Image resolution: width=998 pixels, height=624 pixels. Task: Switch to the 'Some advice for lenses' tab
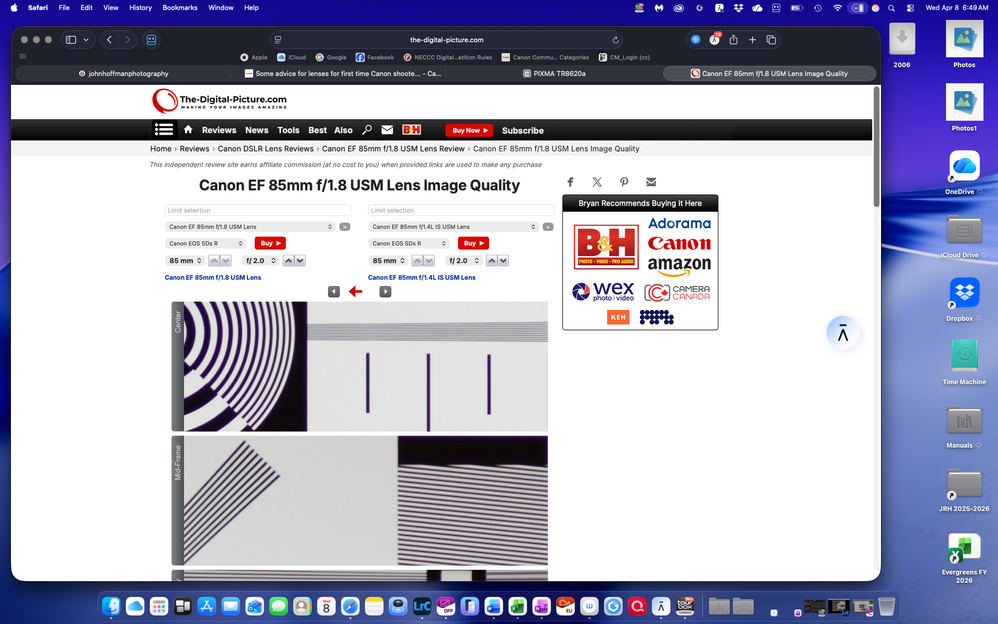tap(342, 74)
